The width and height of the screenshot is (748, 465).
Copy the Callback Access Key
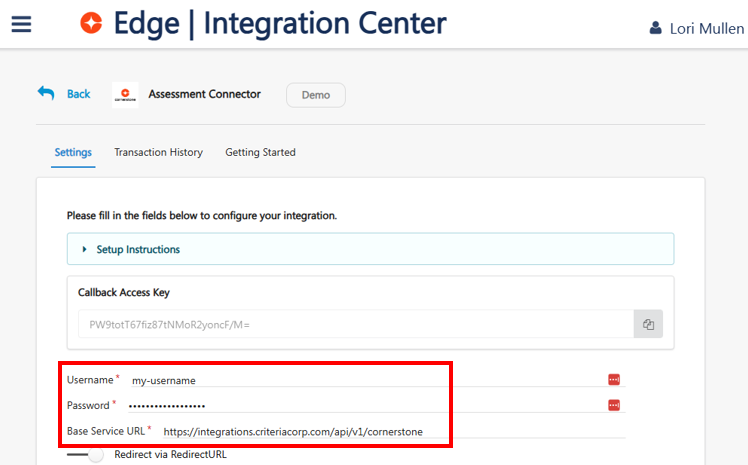click(x=648, y=324)
